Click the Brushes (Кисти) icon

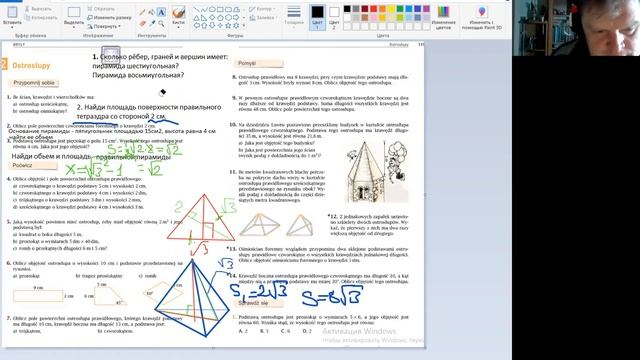pos(179,13)
